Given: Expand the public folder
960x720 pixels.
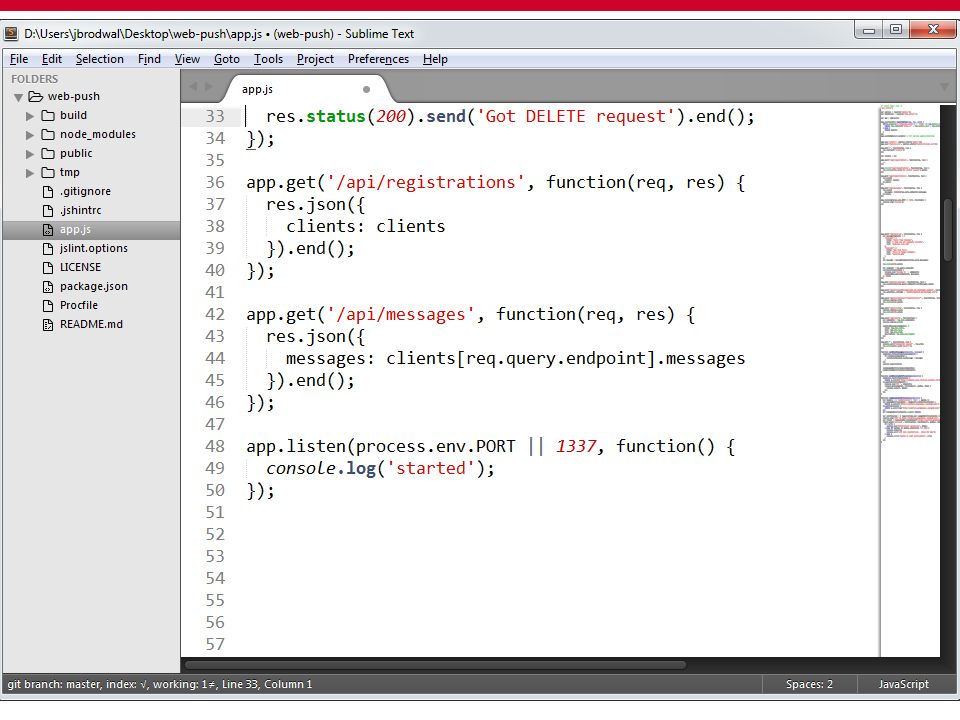Looking at the screenshot, I should pos(29,154).
